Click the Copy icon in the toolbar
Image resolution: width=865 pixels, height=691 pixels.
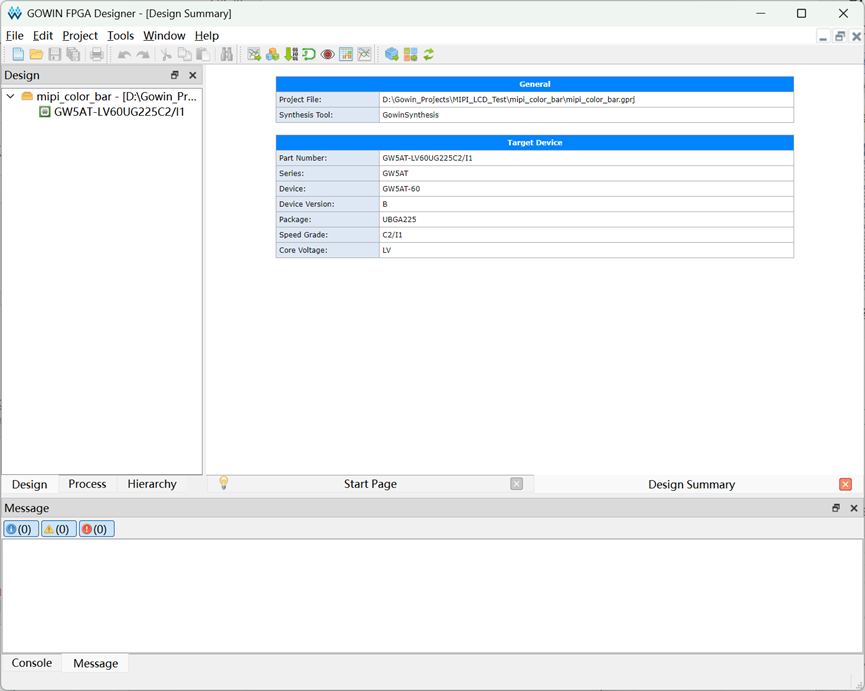point(184,54)
